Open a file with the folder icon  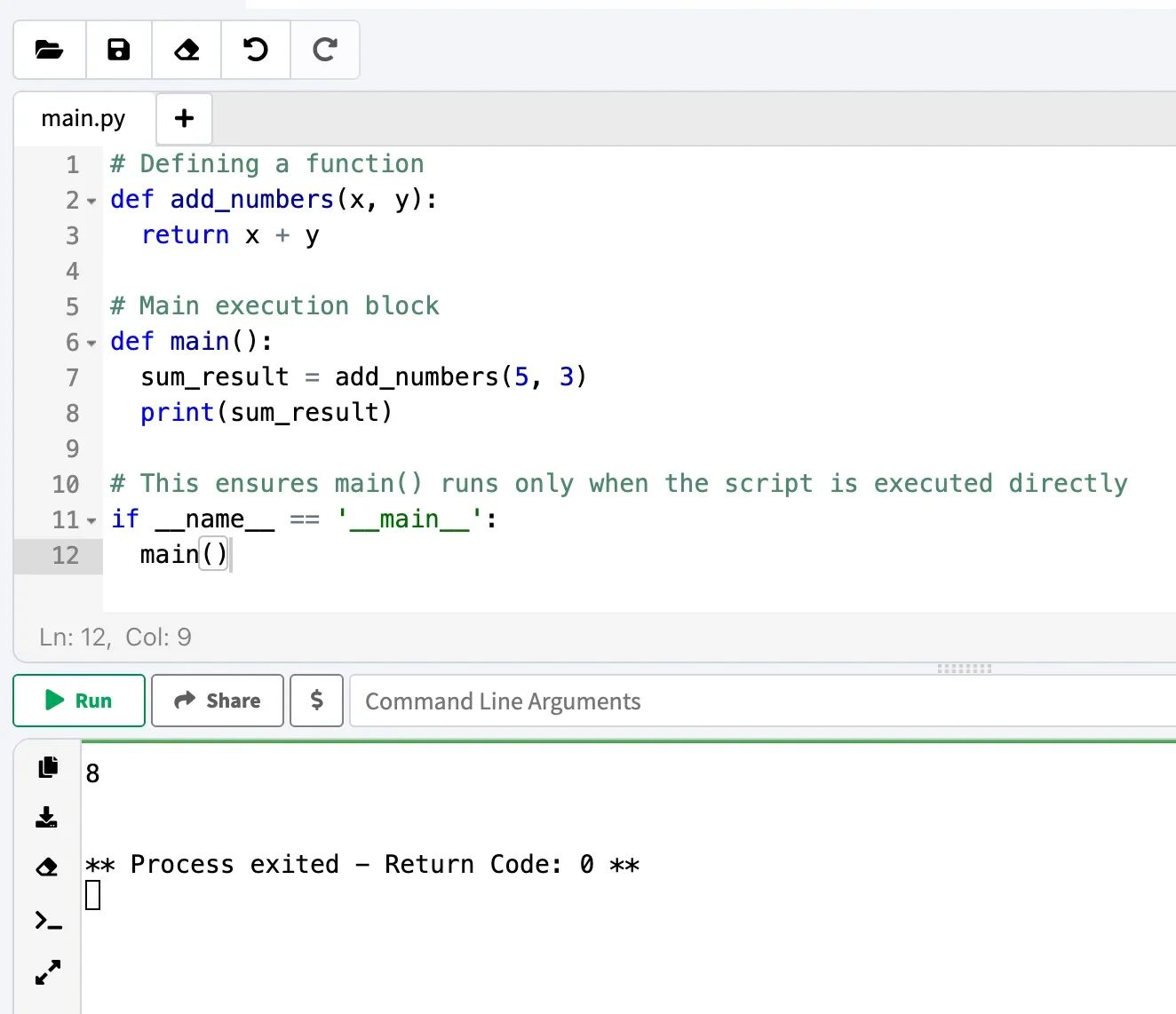click(x=50, y=50)
